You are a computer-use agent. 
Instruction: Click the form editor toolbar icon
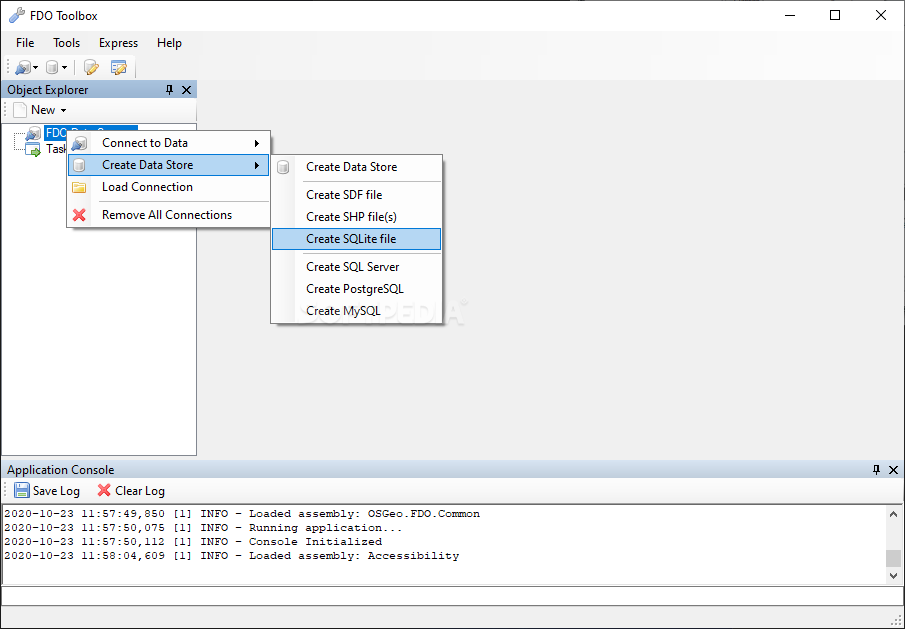119,68
